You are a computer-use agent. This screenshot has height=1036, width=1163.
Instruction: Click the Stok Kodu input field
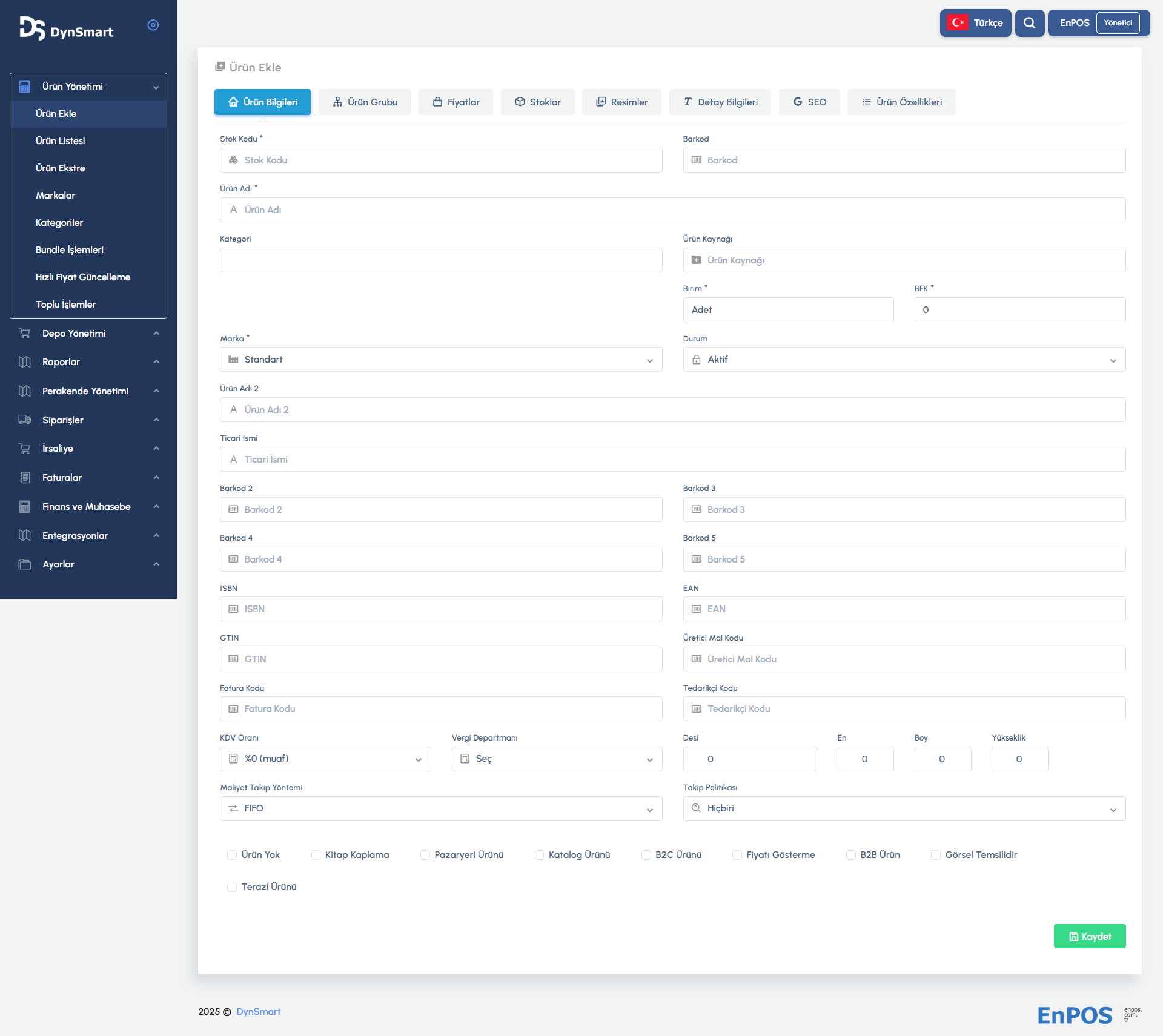coord(440,160)
